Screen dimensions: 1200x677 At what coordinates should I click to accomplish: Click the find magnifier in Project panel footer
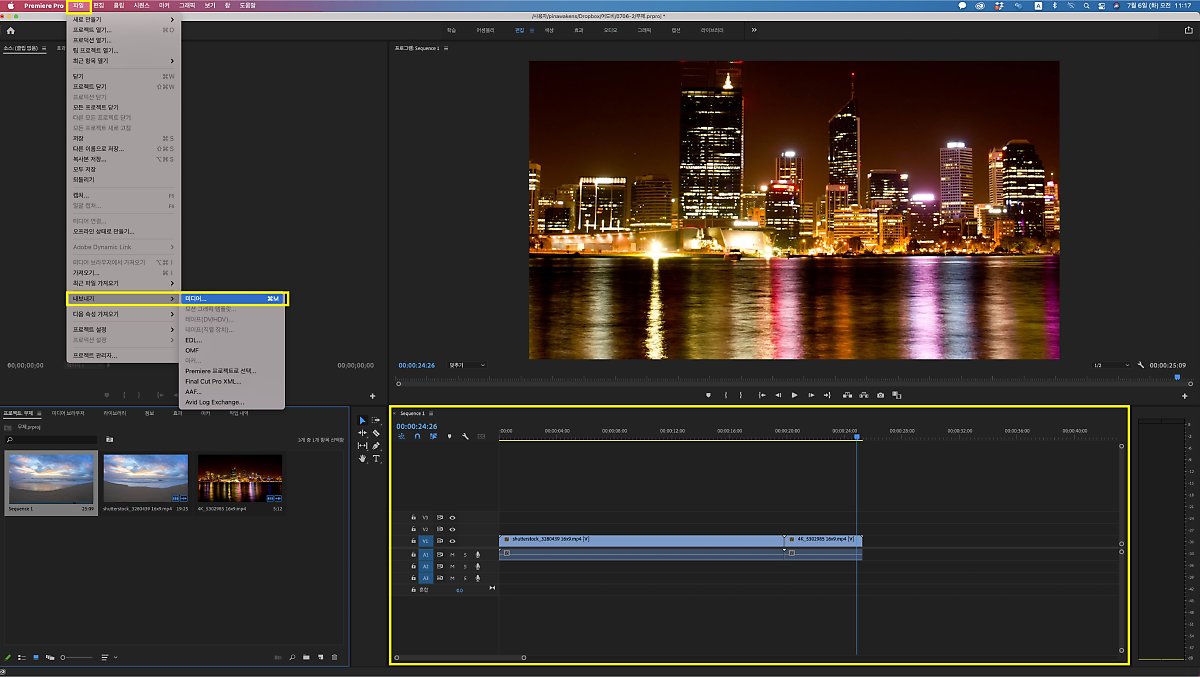coord(292,657)
